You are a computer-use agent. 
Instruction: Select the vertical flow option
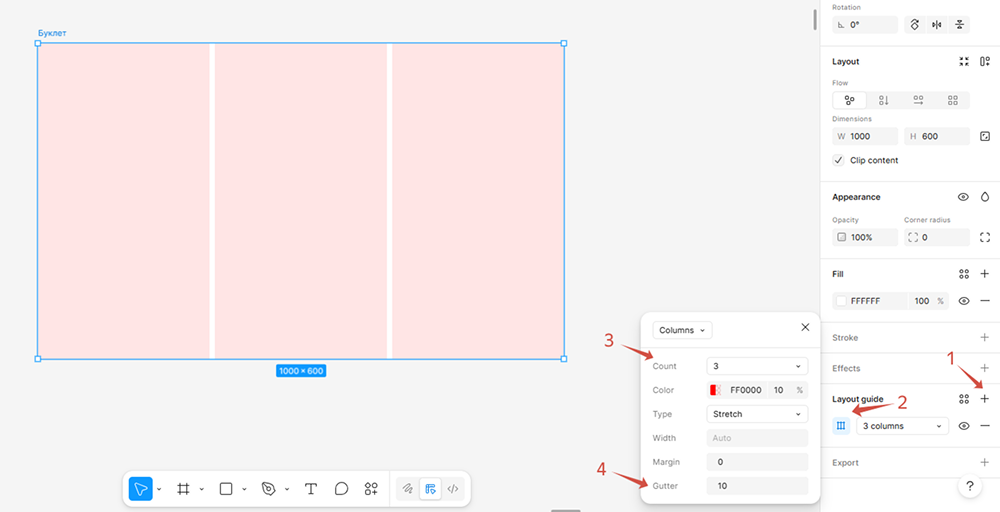(x=884, y=100)
